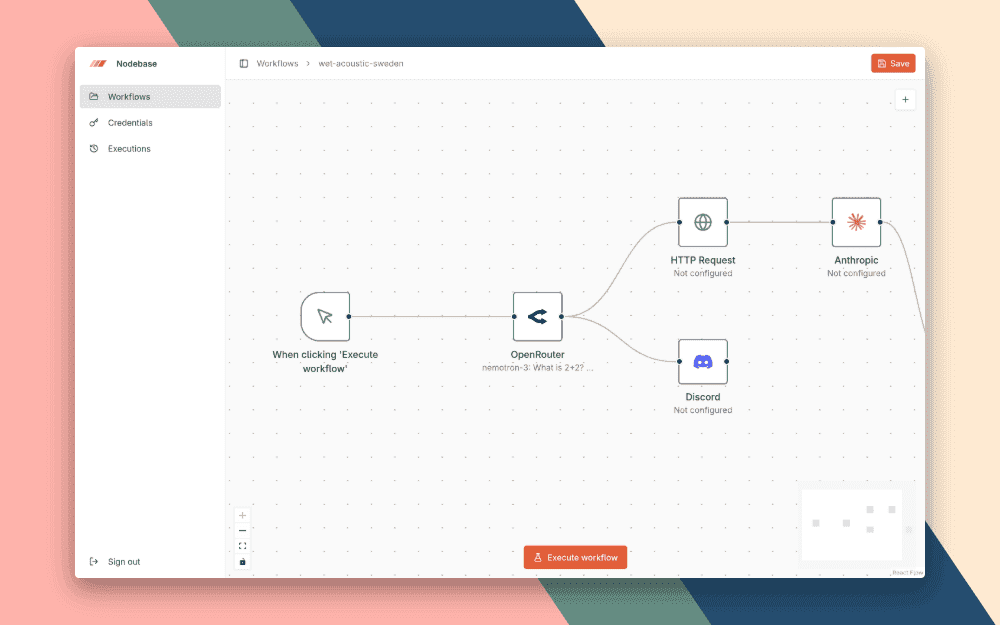This screenshot has height=625, width=1000.
Task: Click the floppy disk icon in Save
Action: point(882,63)
